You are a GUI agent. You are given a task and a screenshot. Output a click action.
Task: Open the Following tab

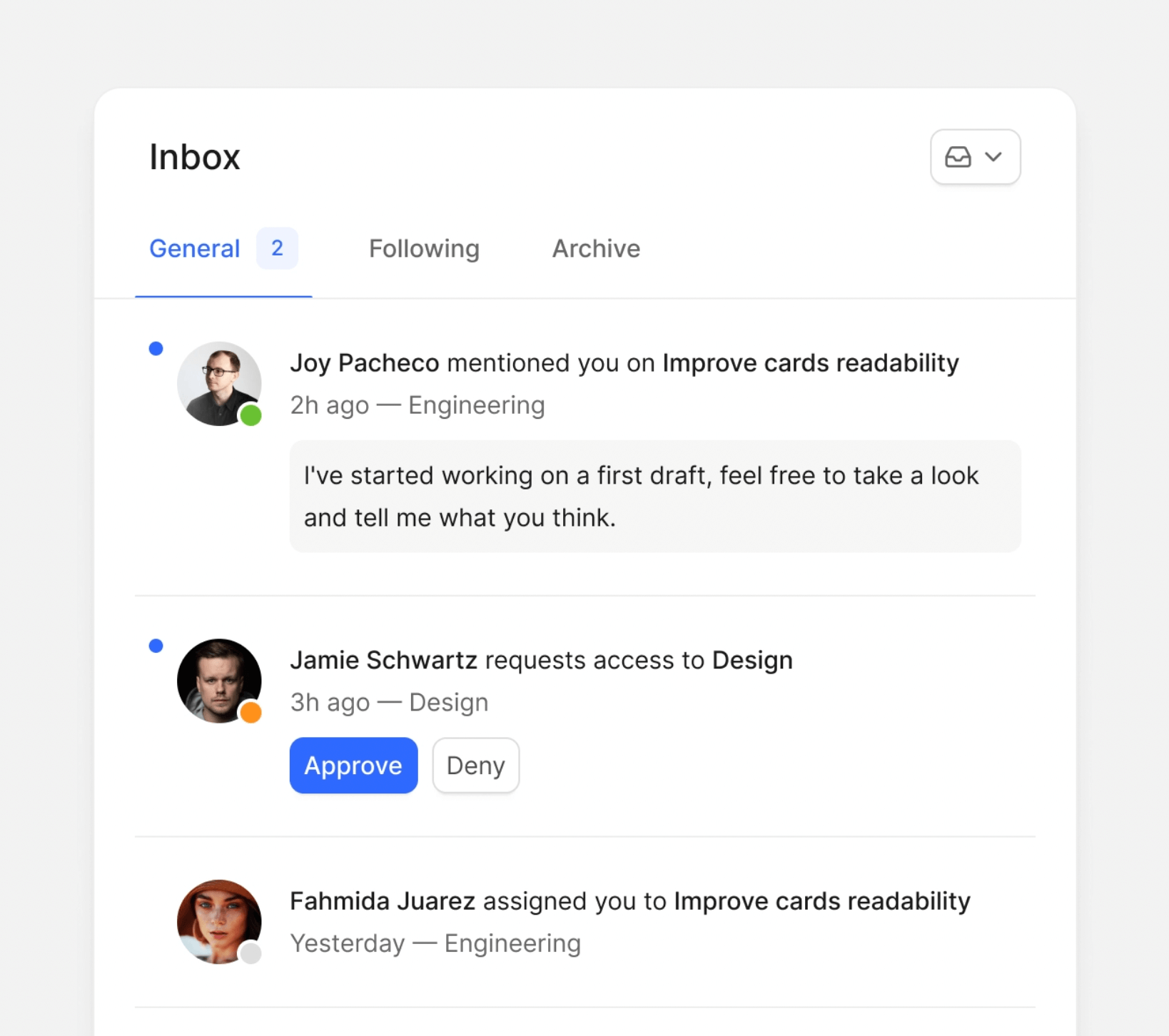[x=424, y=249]
